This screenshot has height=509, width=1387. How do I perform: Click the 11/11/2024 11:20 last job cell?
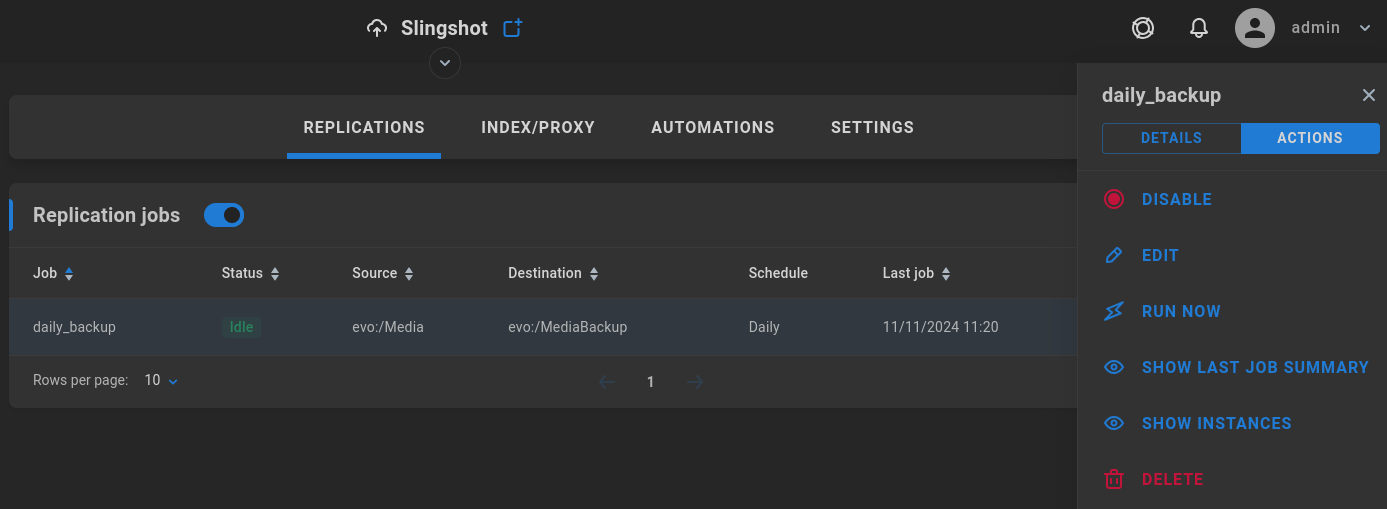tap(940, 327)
